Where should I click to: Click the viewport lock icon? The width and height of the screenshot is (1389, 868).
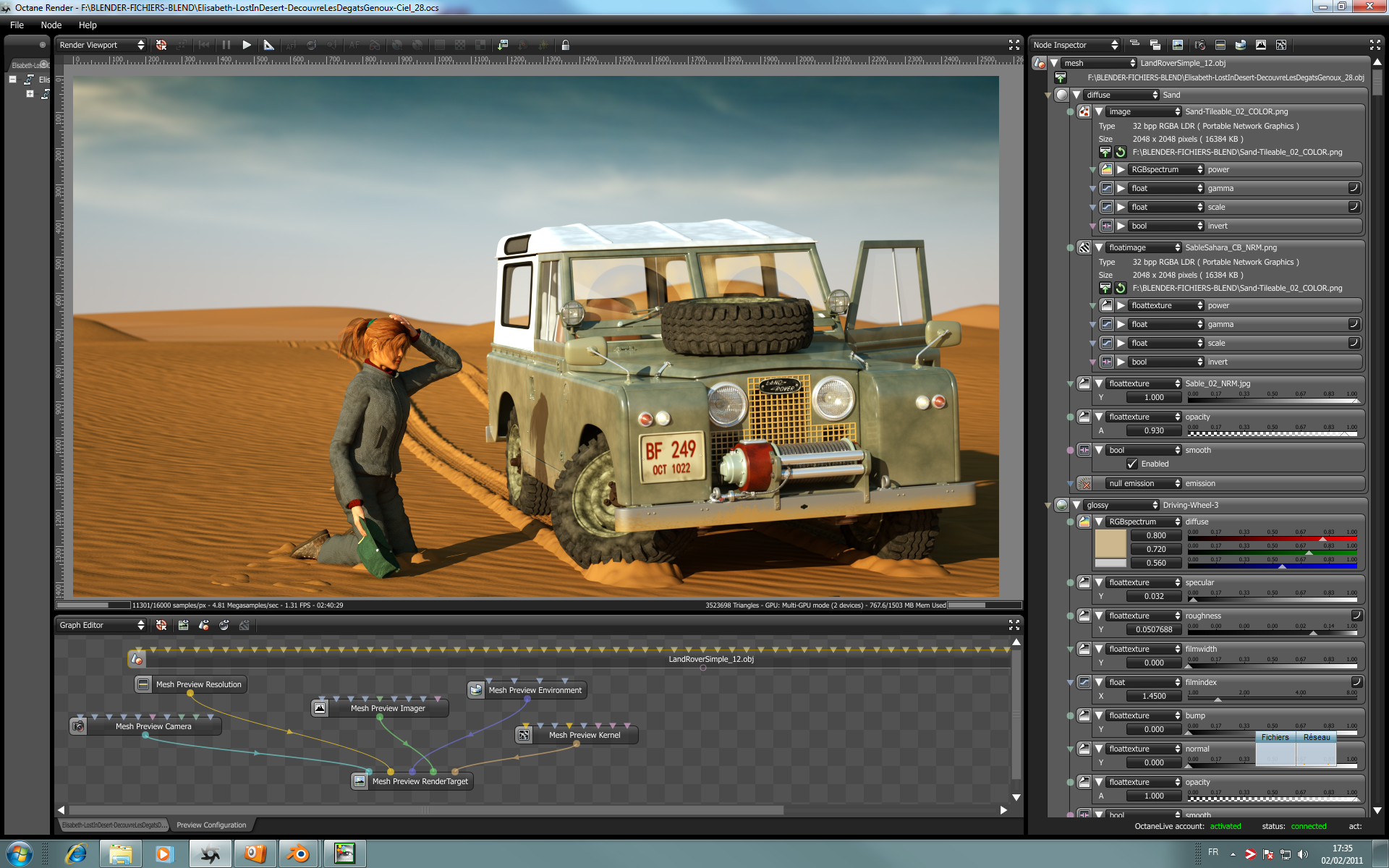point(566,45)
